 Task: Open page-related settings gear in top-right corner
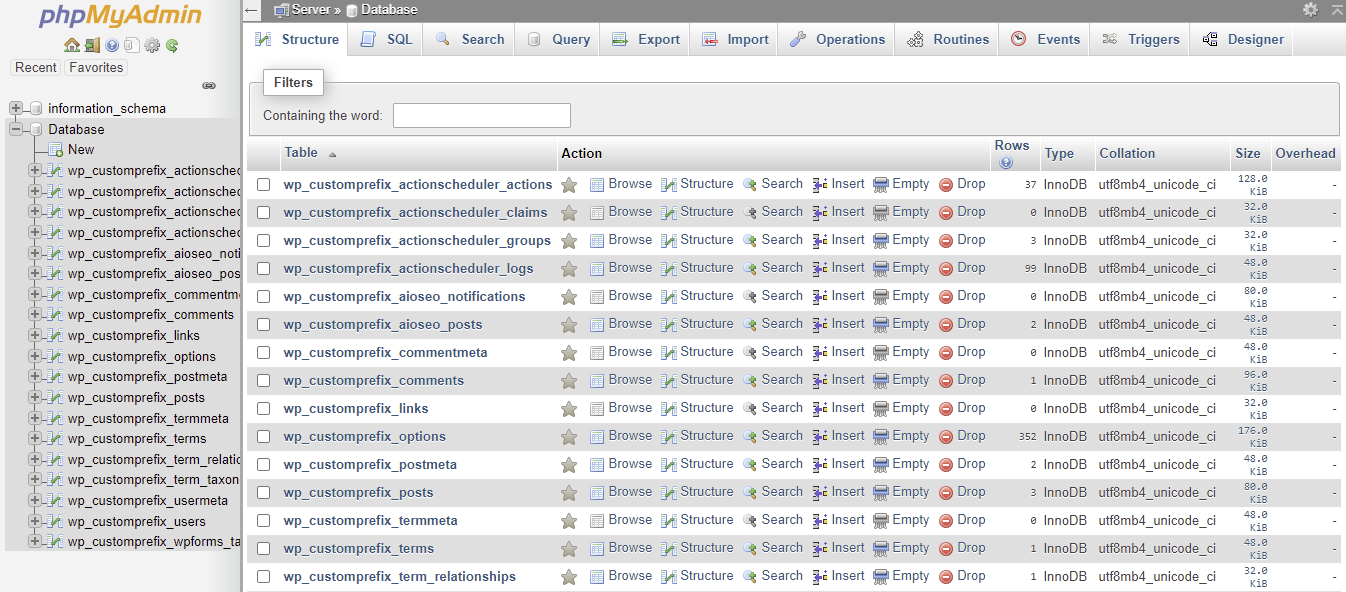coord(1310,9)
